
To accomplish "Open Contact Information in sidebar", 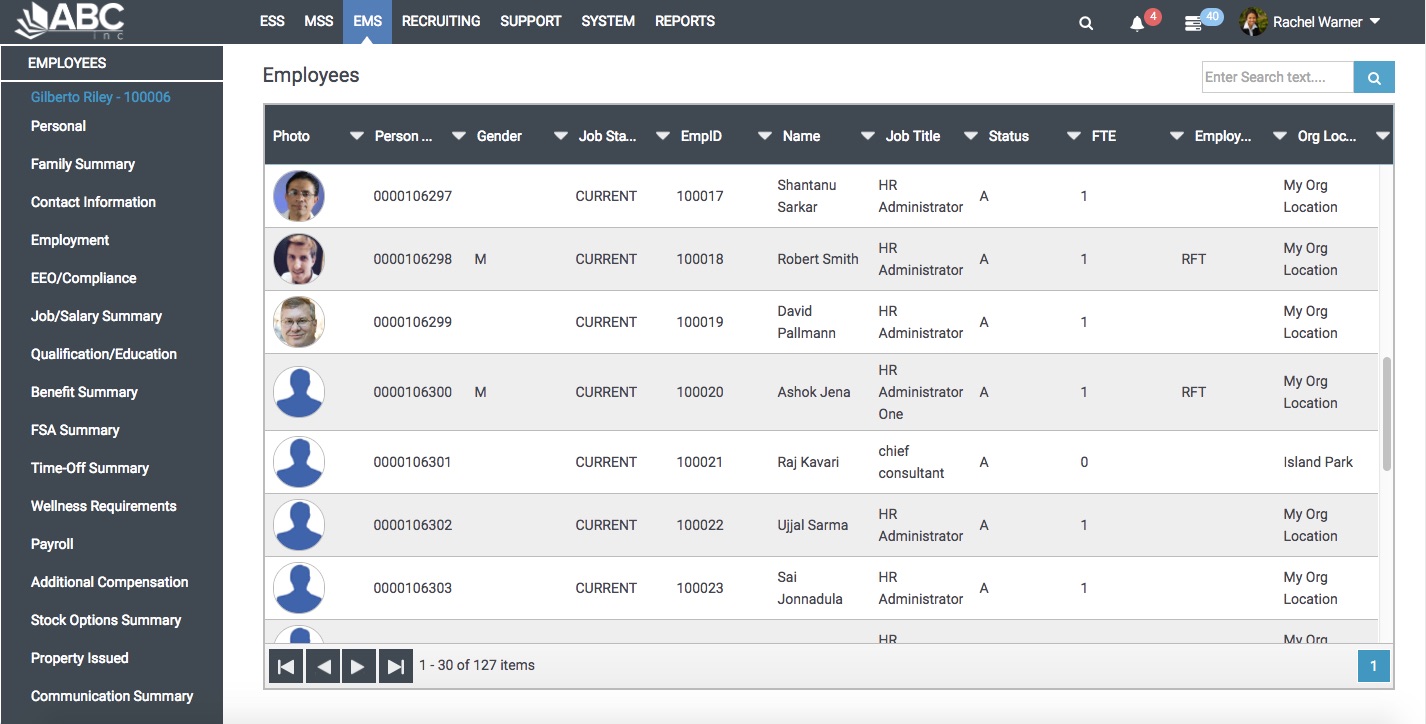I will point(94,202).
